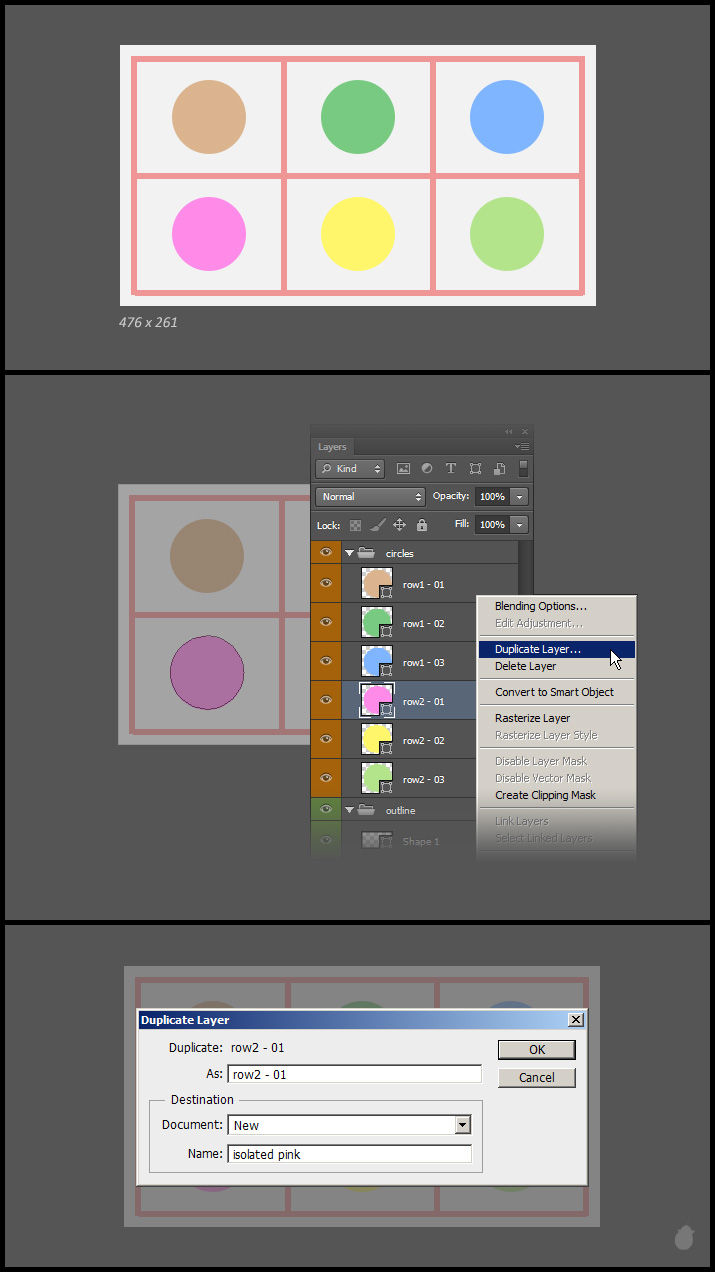Image resolution: width=715 pixels, height=1272 pixels.
Task: Click lock position move icon
Action: coord(399,525)
